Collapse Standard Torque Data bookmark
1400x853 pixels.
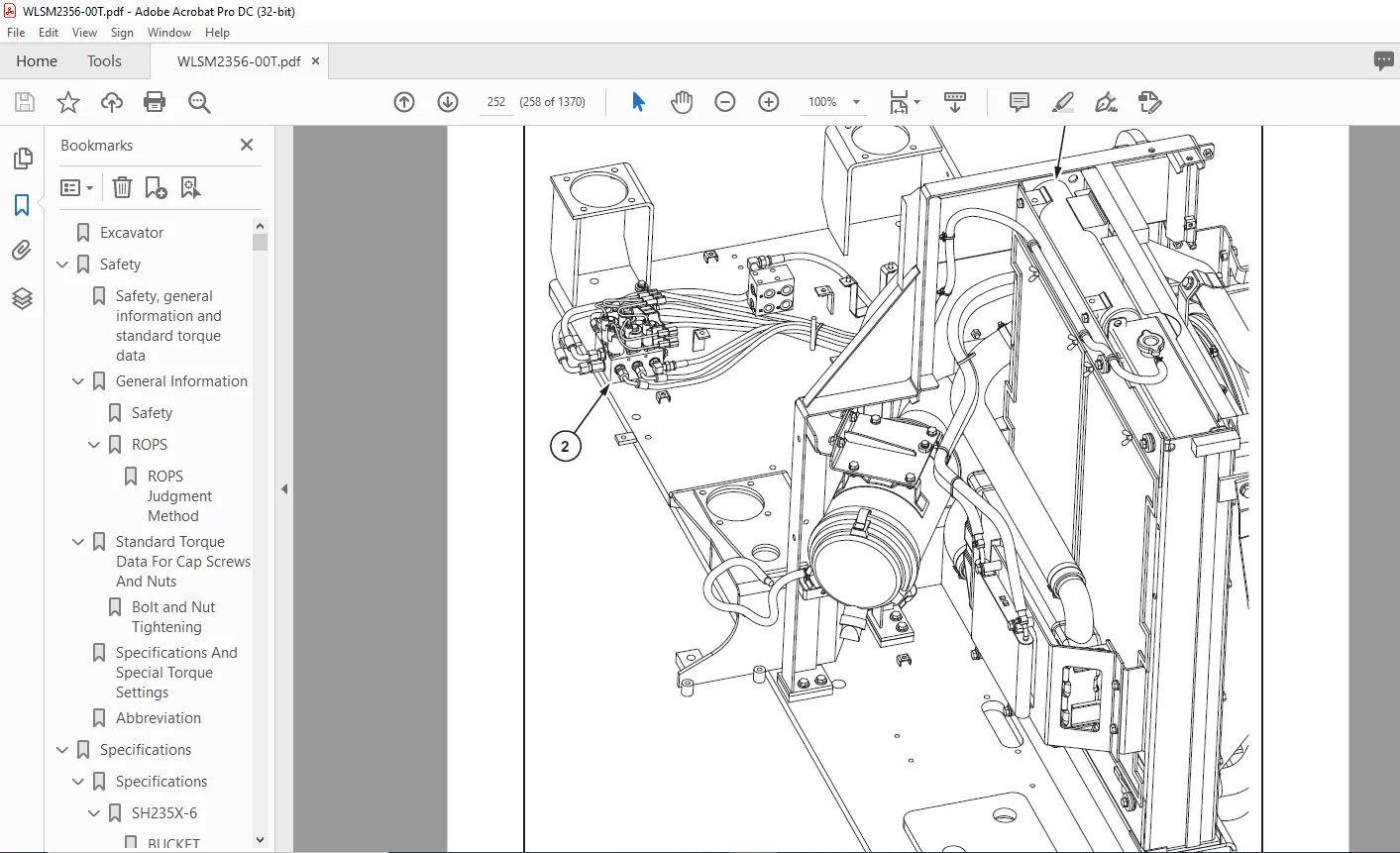[x=78, y=542]
